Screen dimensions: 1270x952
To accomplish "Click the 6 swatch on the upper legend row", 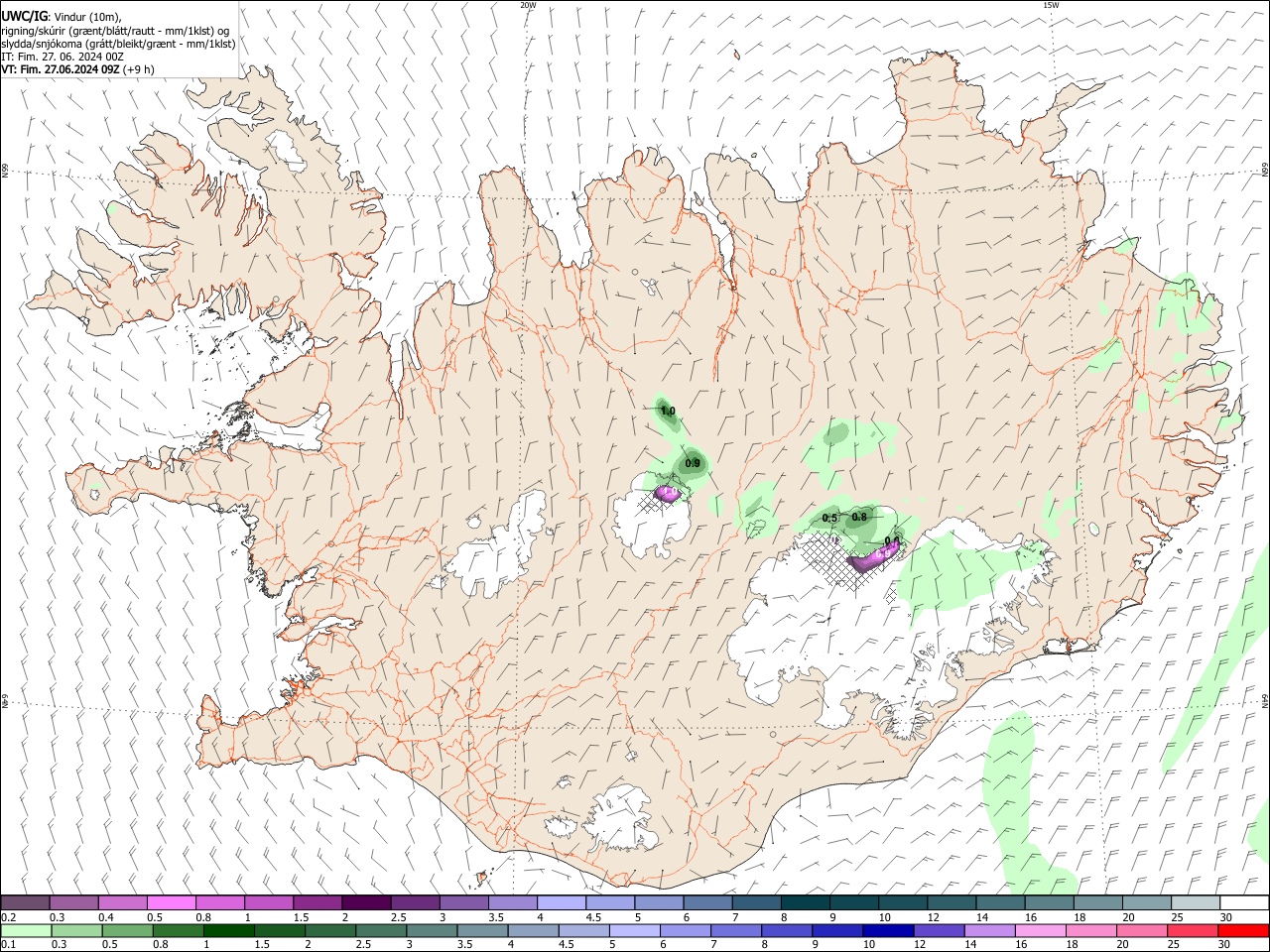I will click(x=707, y=902).
